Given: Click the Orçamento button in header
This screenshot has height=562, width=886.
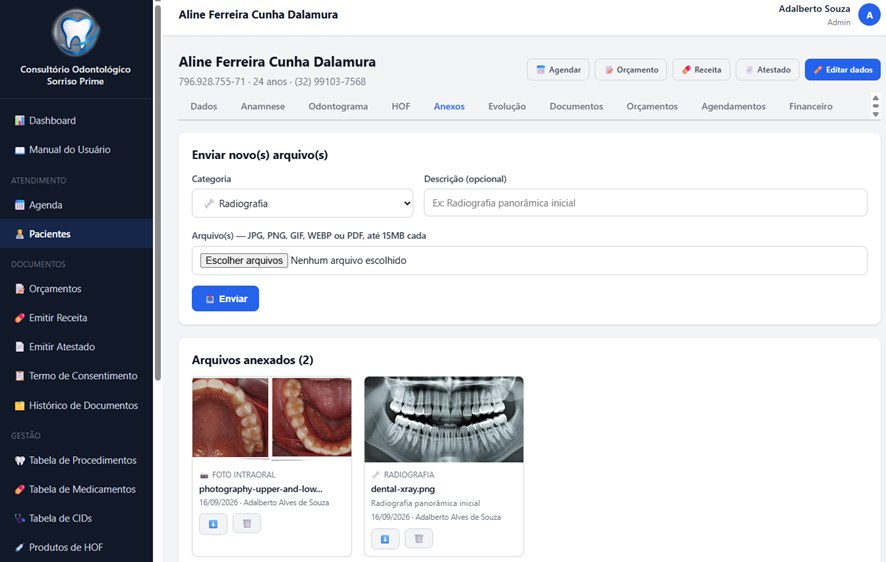Looking at the screenshot, I should (x=631, y=69).
